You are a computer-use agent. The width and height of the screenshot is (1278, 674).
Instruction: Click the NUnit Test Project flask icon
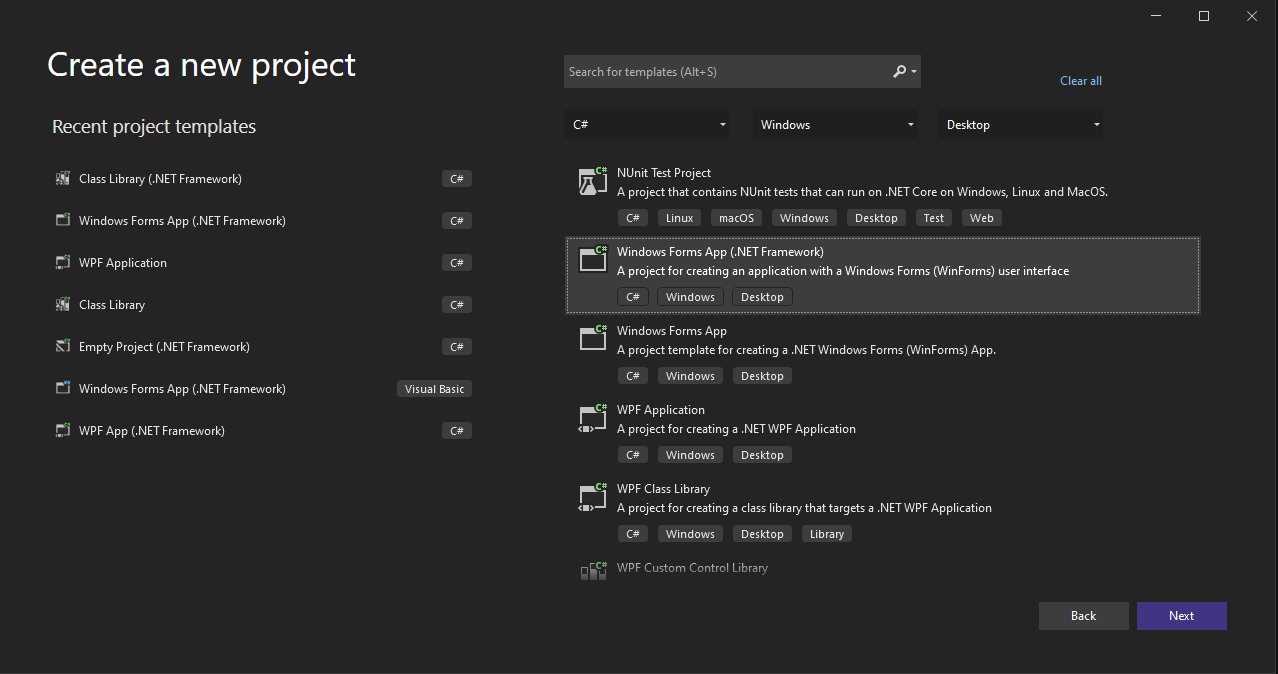point(594,181)
